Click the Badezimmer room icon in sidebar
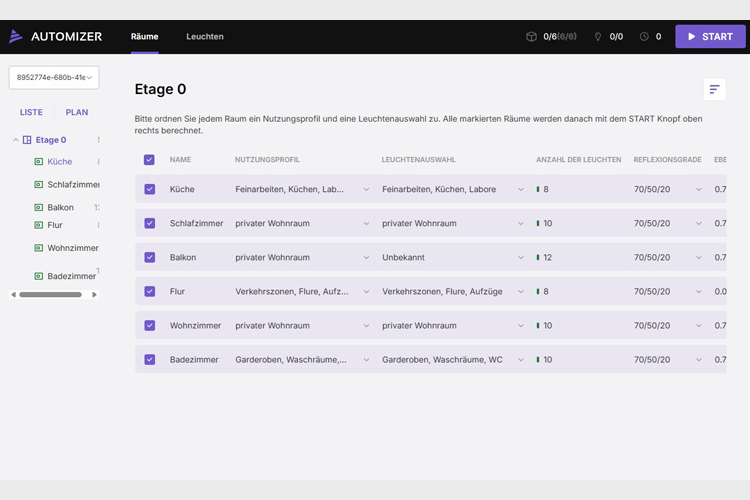The height and width of the screenshot is (500, 750). 39,276
